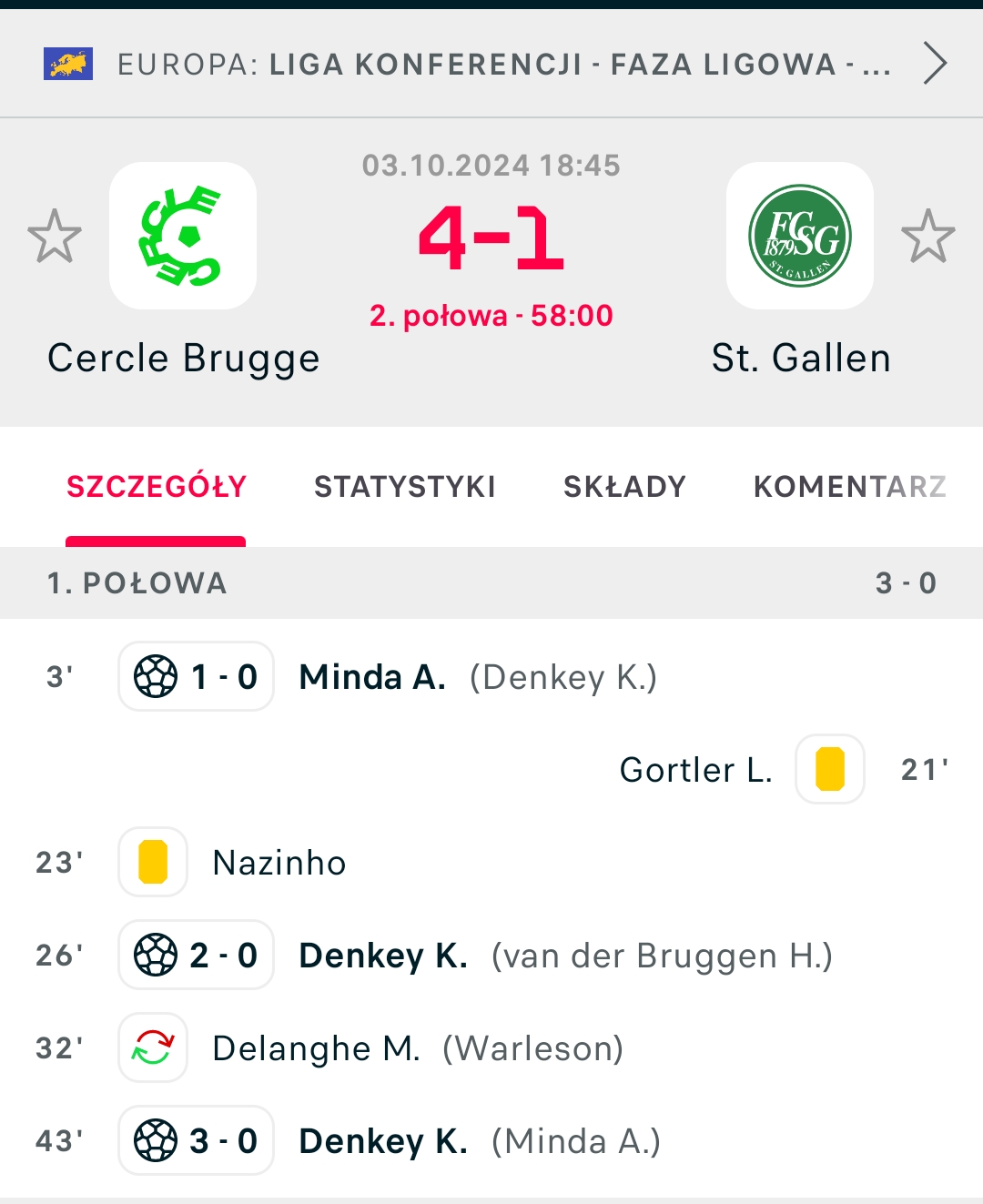Open the Komentarz tab
The width and height of the screenshot is (983, 1204).
coord(849,487)
